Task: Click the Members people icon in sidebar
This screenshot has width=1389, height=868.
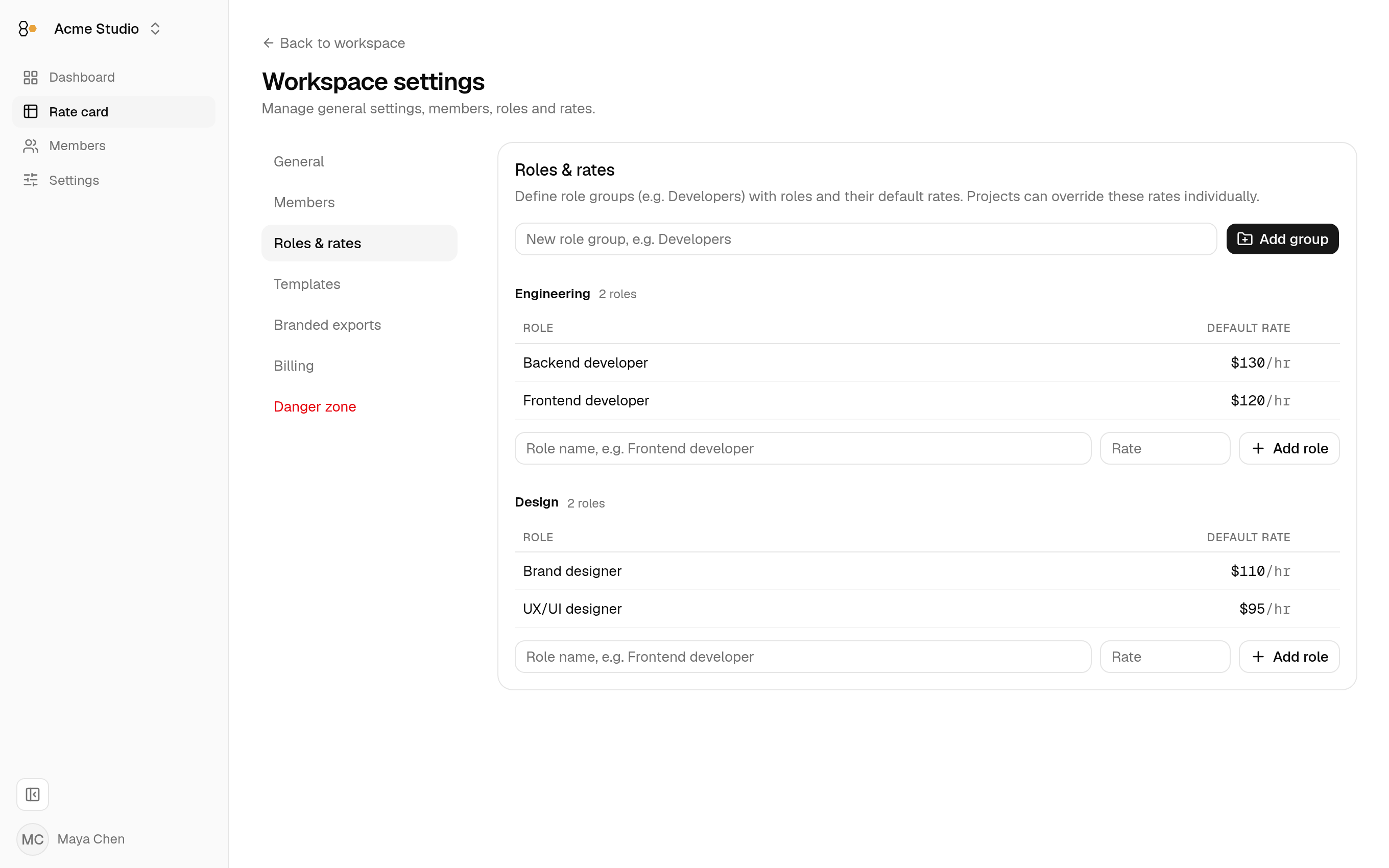Action: [31, 146]
